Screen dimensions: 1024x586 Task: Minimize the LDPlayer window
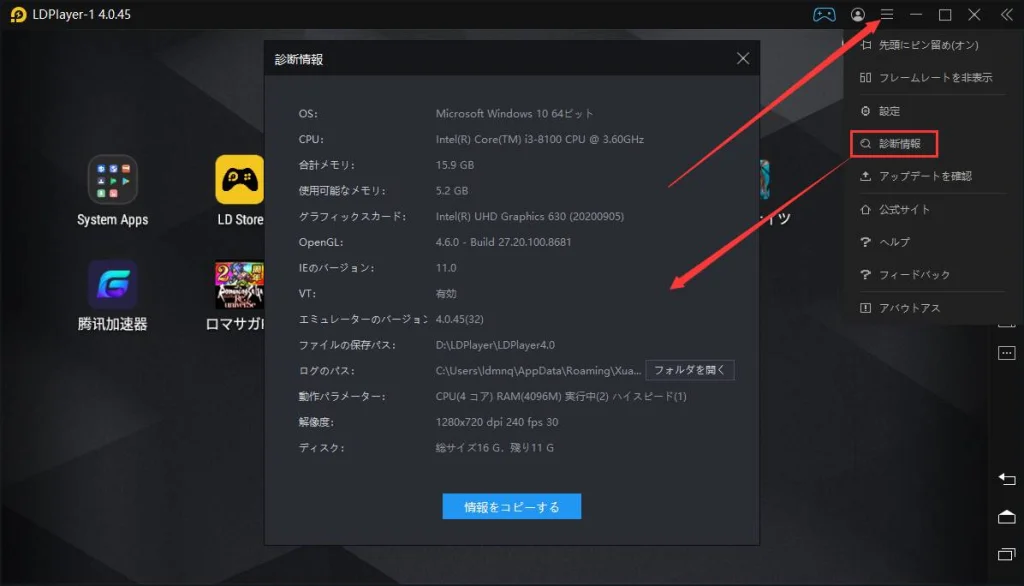pos(916,14)
